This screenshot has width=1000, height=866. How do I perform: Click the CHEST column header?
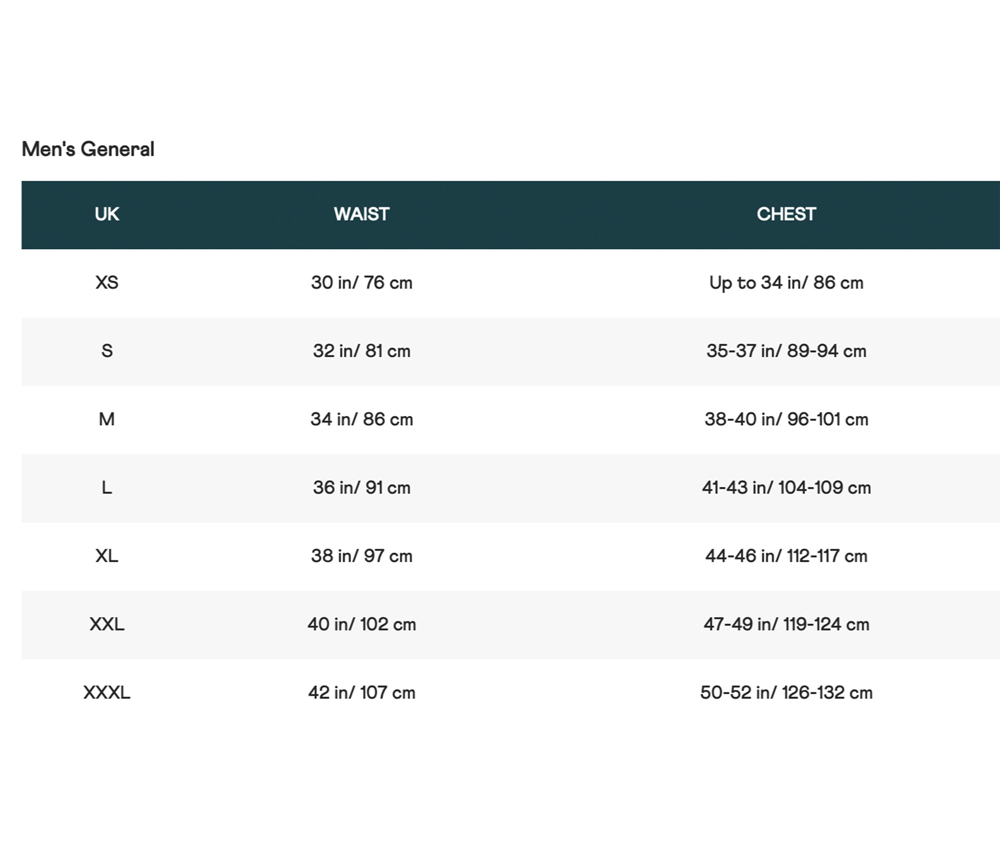coord(786,214)
